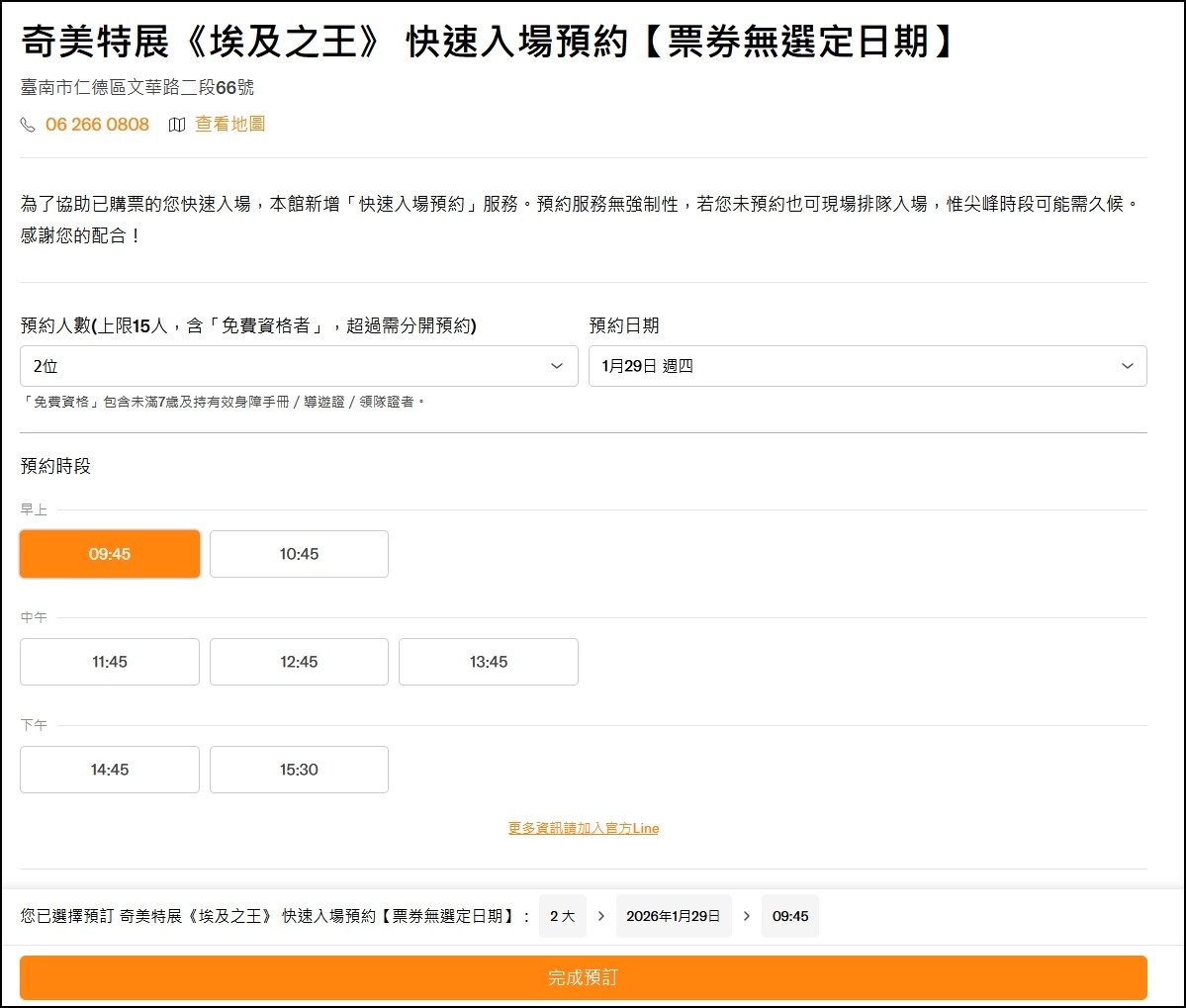Image resolution: width=1186 pixels, height=1008 pixels.
Task: Click the 09:45 summary chip at bottom
Action: coord(790,916)
